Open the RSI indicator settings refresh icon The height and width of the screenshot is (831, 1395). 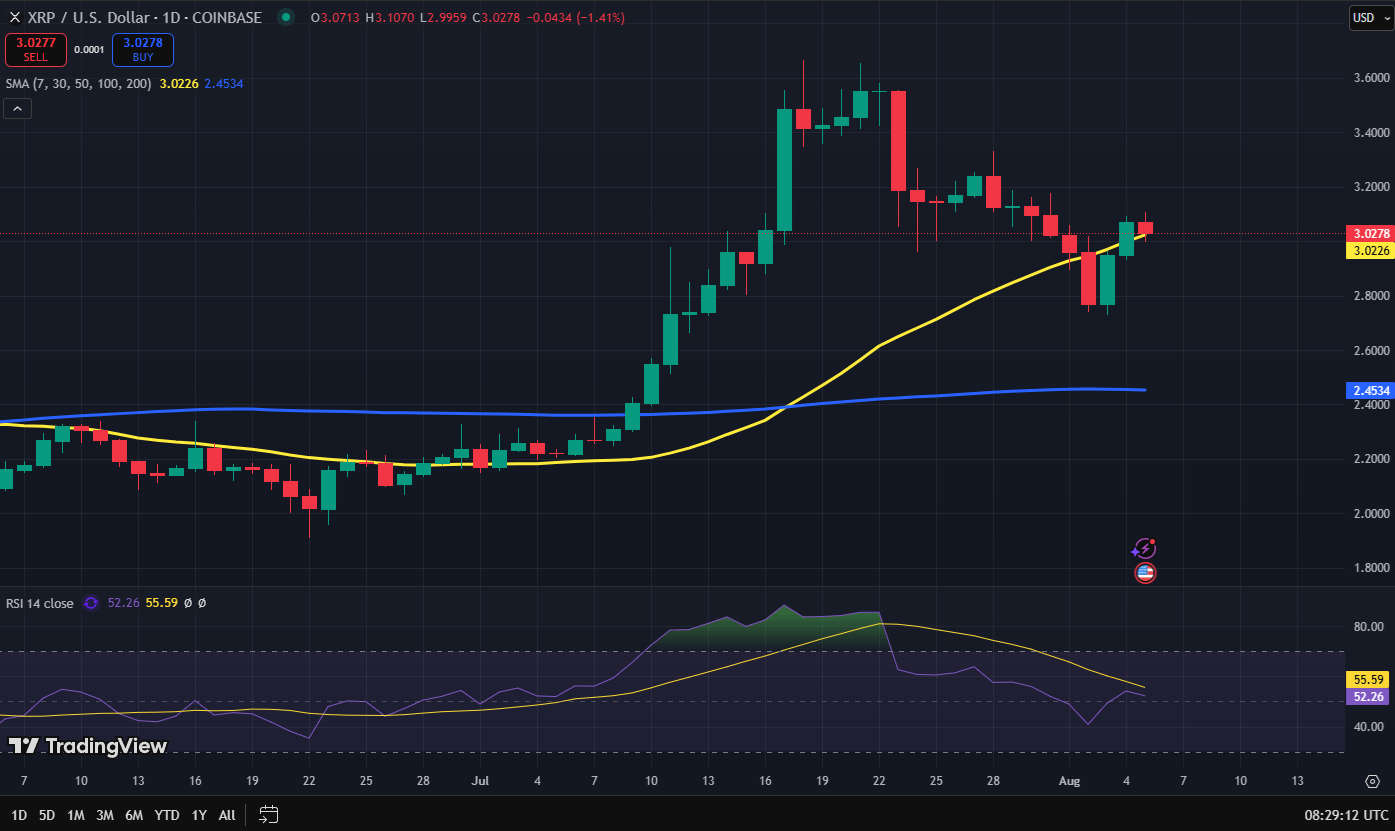tap(91, 603)
